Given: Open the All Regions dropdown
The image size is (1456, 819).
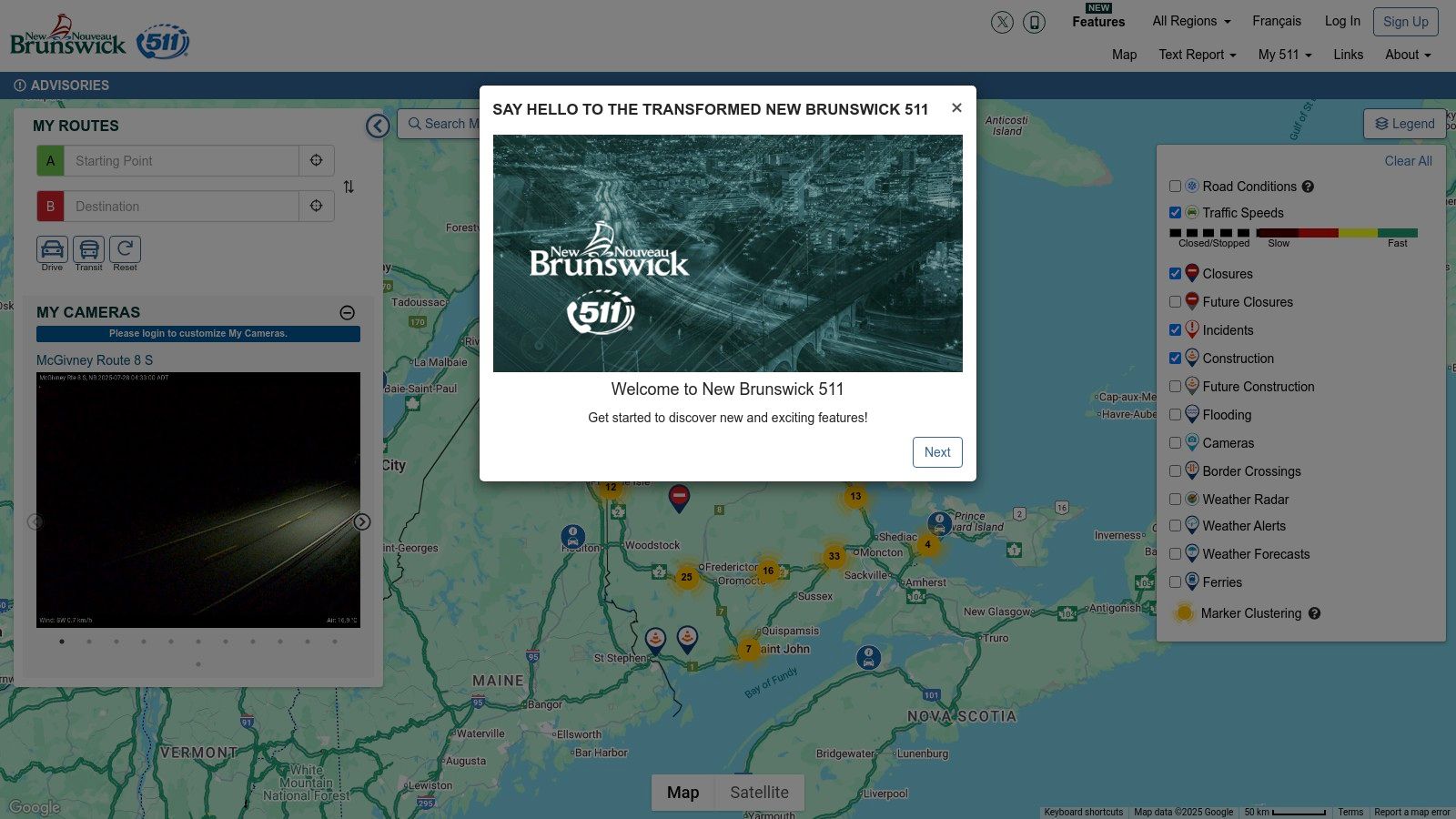Looking at the screenshot, I should (1190, 21).
